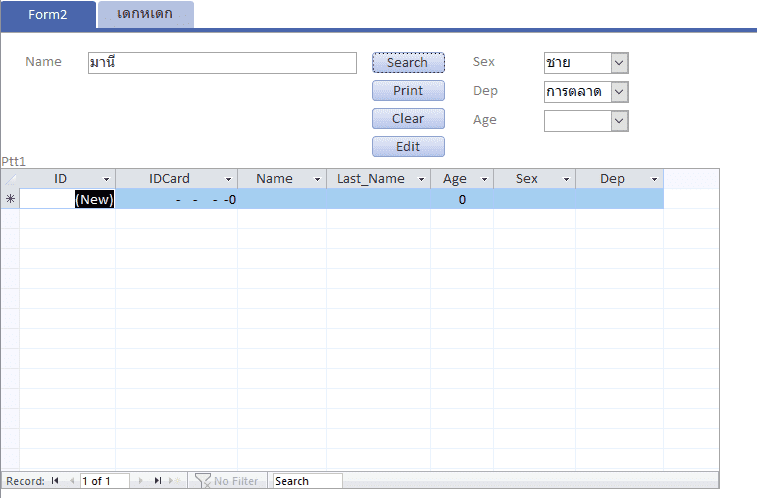Switch to the Form2 tab
The height and width of the screenshot is (498, 757).
[x=48, y=14]
